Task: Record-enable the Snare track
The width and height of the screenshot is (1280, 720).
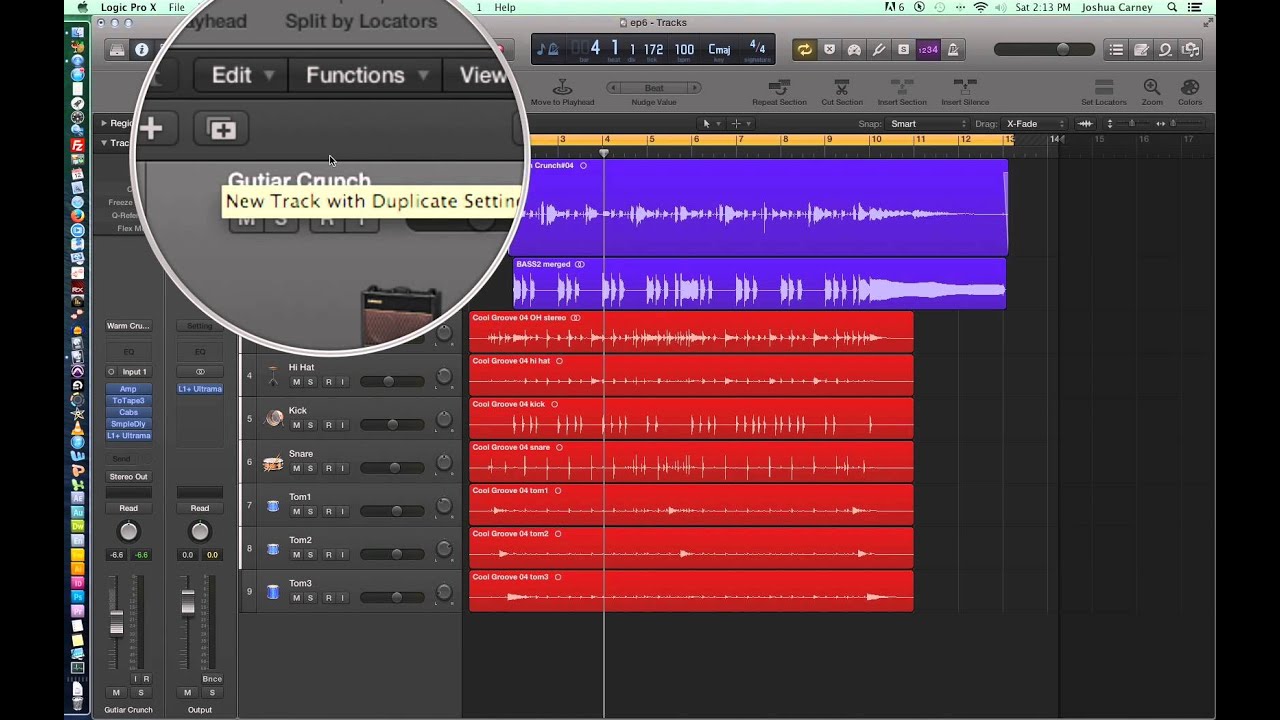Action: pyautogui.click(x=327, y=468)
